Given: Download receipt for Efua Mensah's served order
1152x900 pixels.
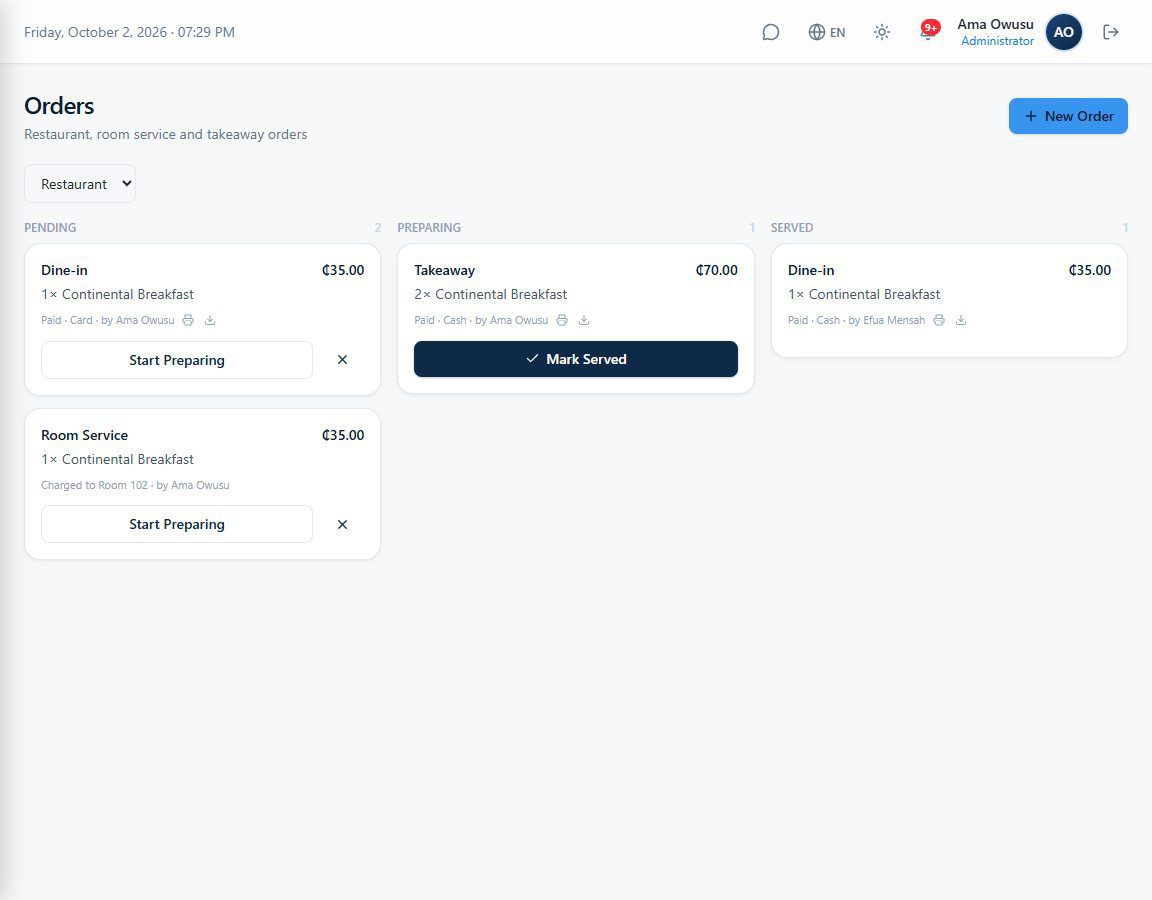Looking at the screenshot, I should coord(961,320).
